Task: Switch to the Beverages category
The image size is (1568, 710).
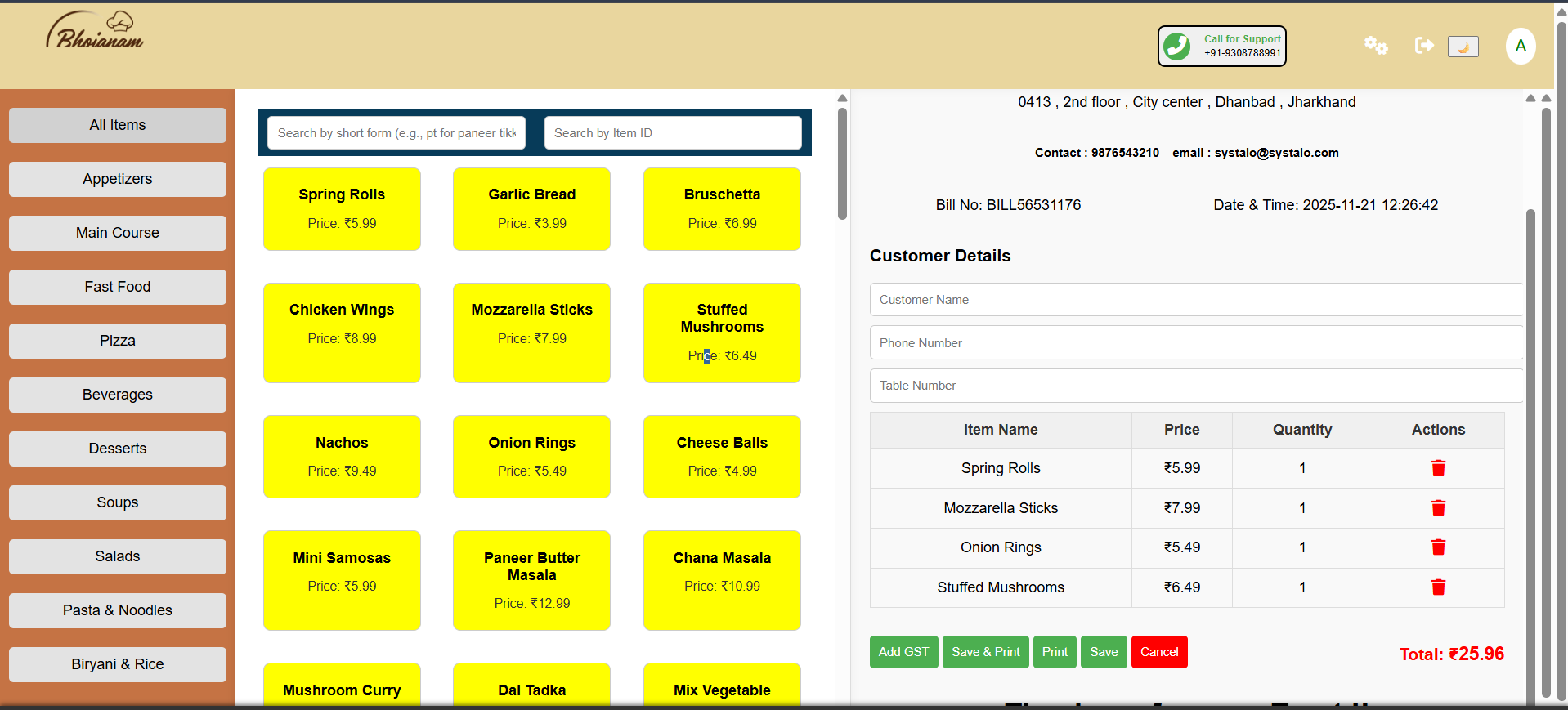Action: click(x=118, y=395)
